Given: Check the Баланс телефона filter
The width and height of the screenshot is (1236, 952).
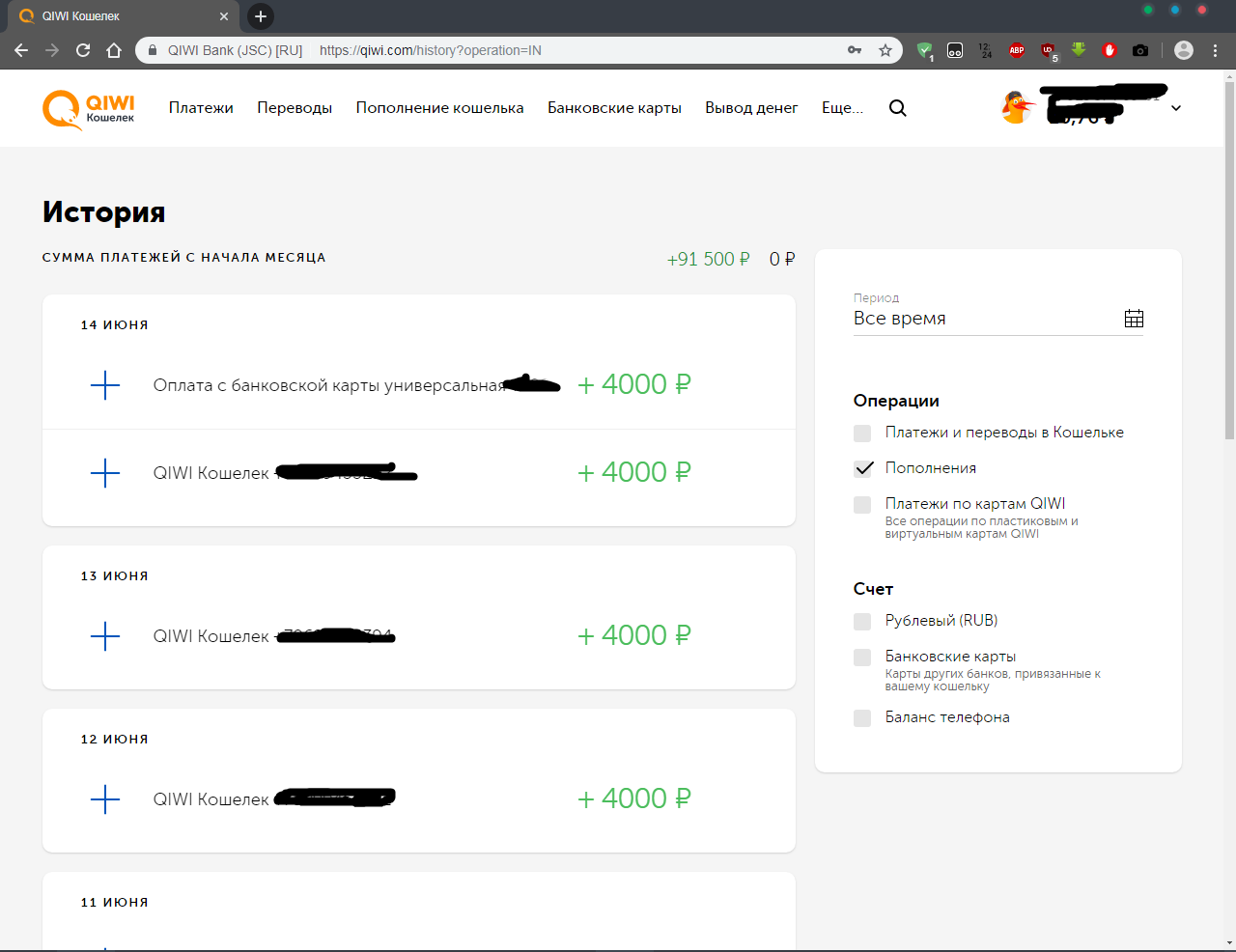Looking at the screenshot, I should pyautogui.click(x=862, y=718).
